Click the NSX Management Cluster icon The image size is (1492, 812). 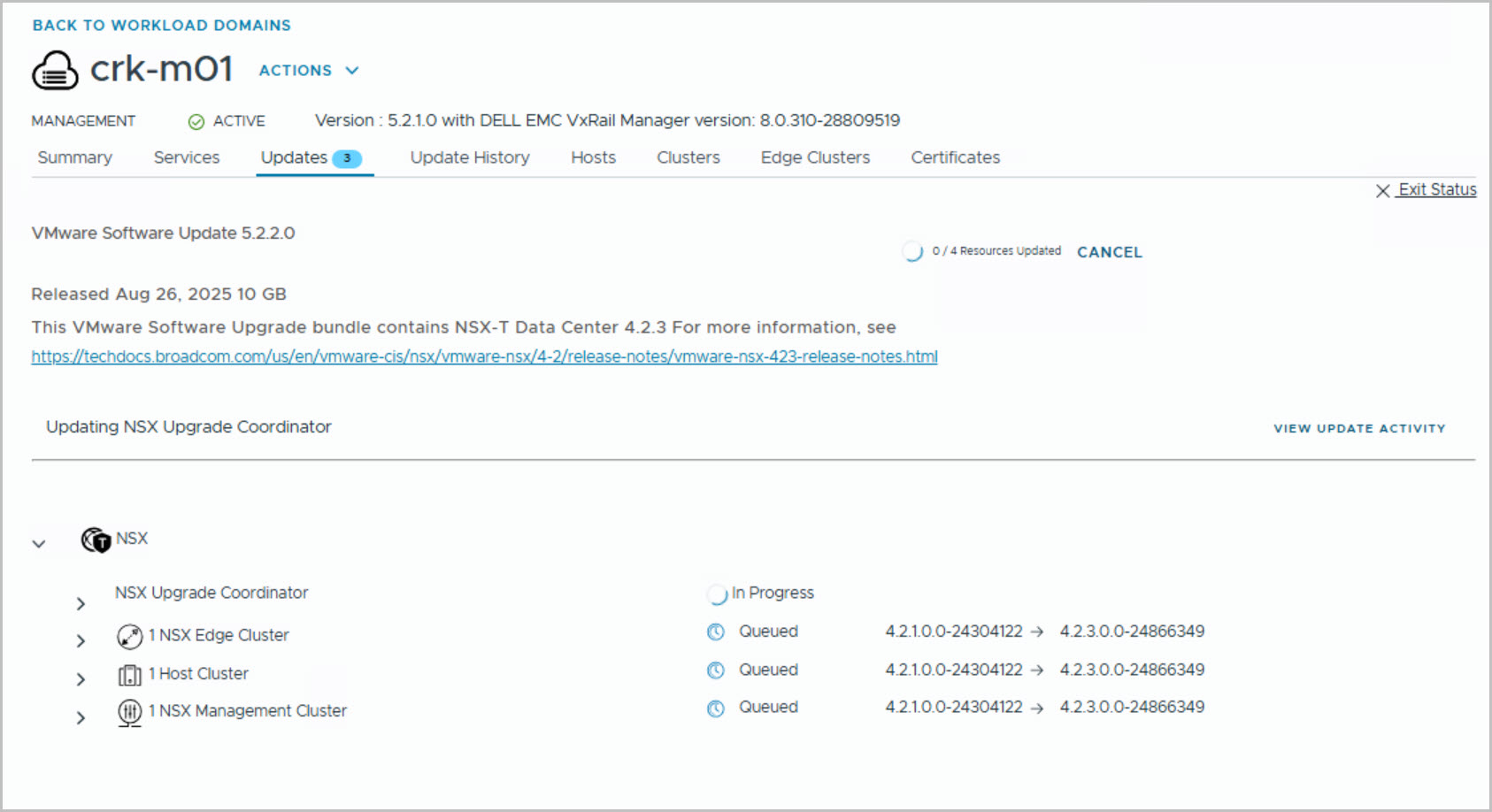129,712
